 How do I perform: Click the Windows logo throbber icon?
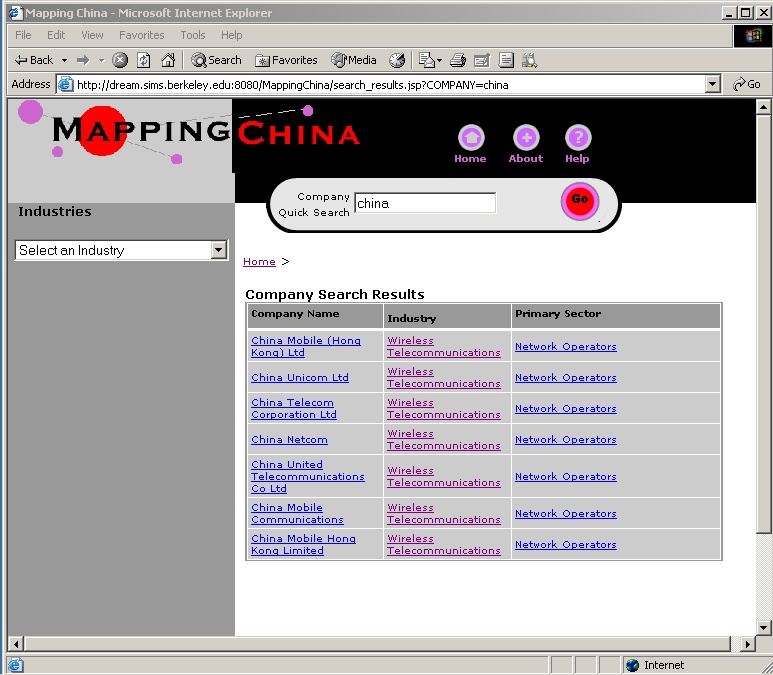[752, 36]
